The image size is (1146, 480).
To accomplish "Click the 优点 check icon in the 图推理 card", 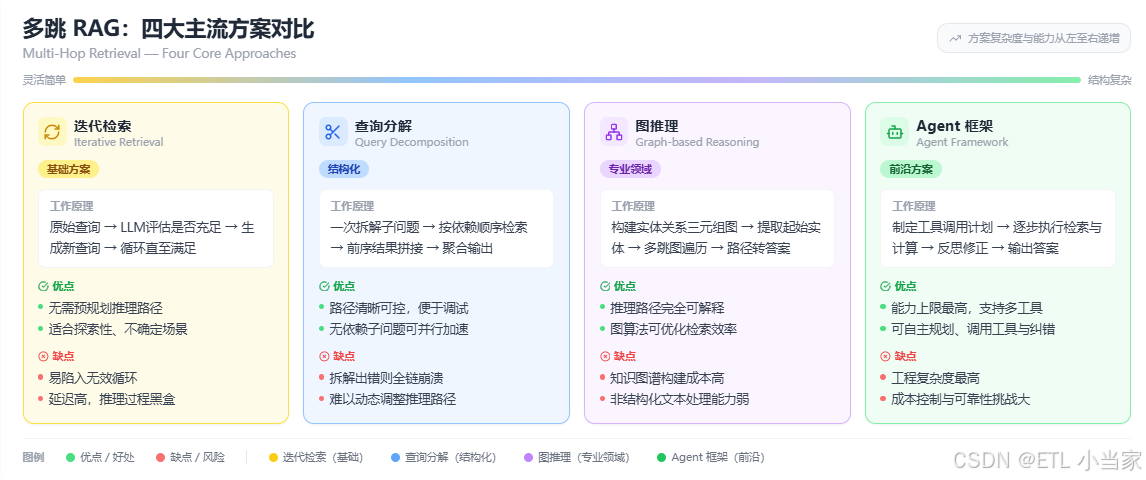I will tap(604, 286).
